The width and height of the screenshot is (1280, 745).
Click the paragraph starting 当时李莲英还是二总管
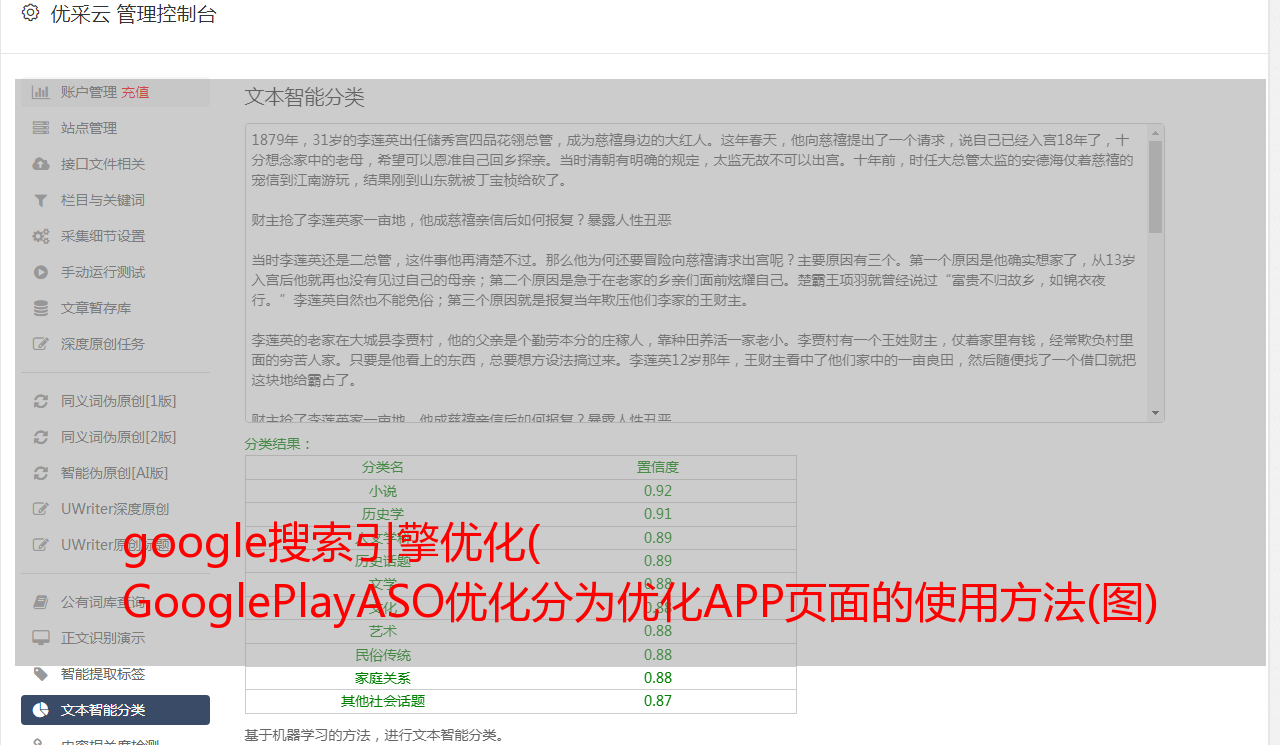point(693,280)
